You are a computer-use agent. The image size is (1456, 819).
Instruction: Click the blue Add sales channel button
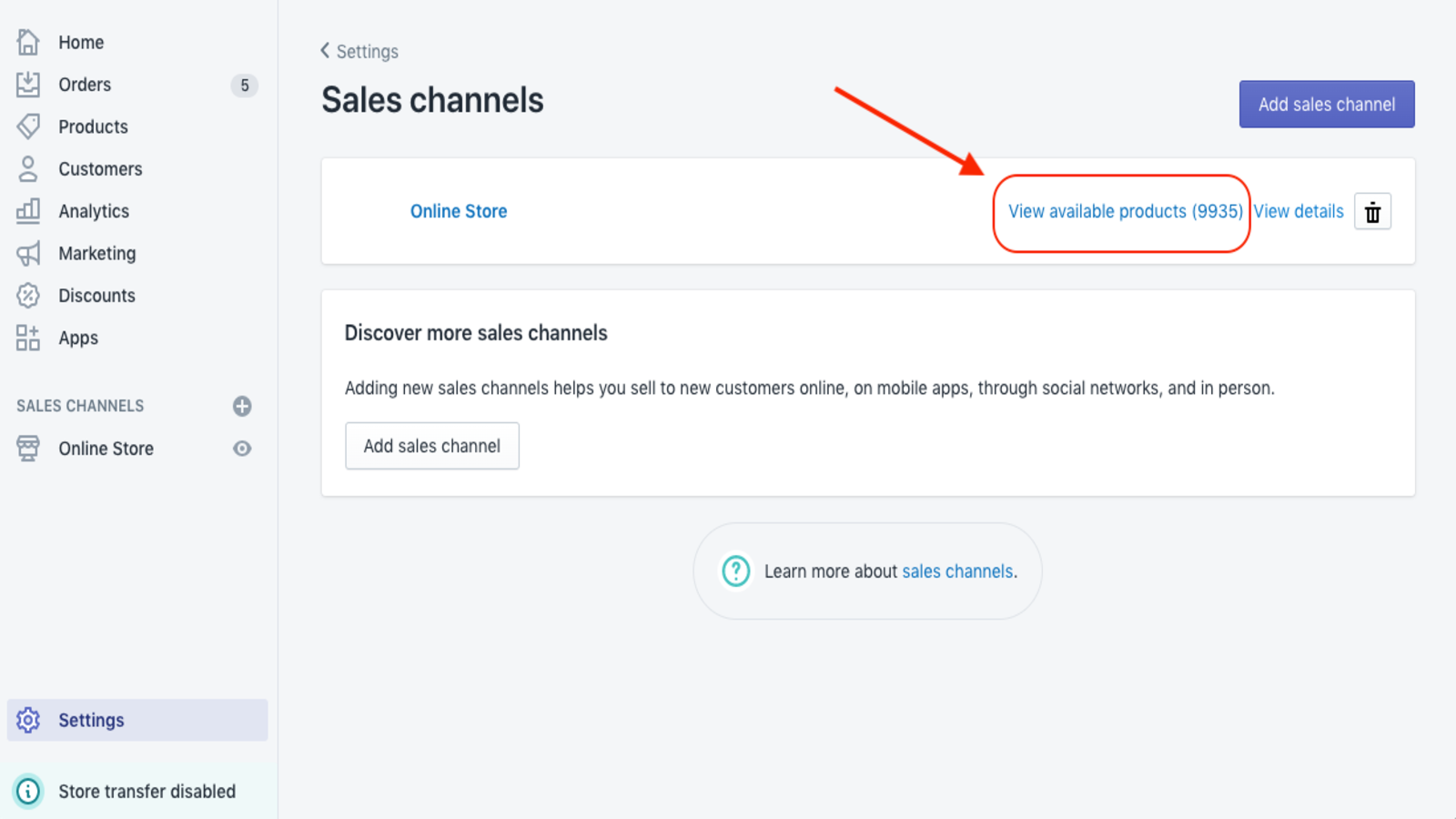tap(1326, 105)
